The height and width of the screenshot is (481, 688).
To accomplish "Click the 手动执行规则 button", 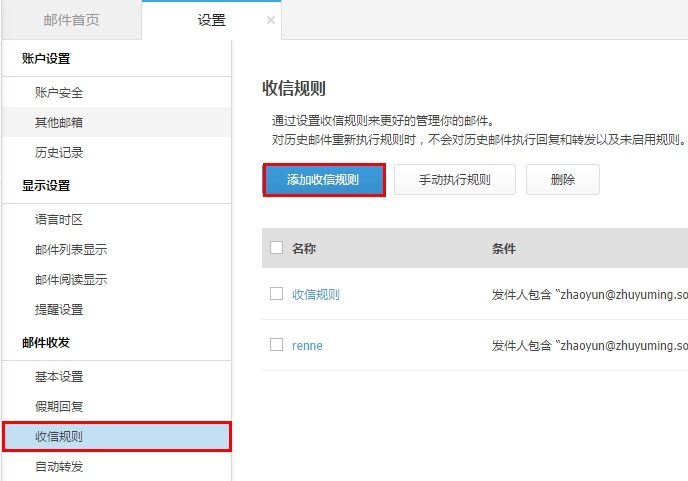I will (454, 180).
